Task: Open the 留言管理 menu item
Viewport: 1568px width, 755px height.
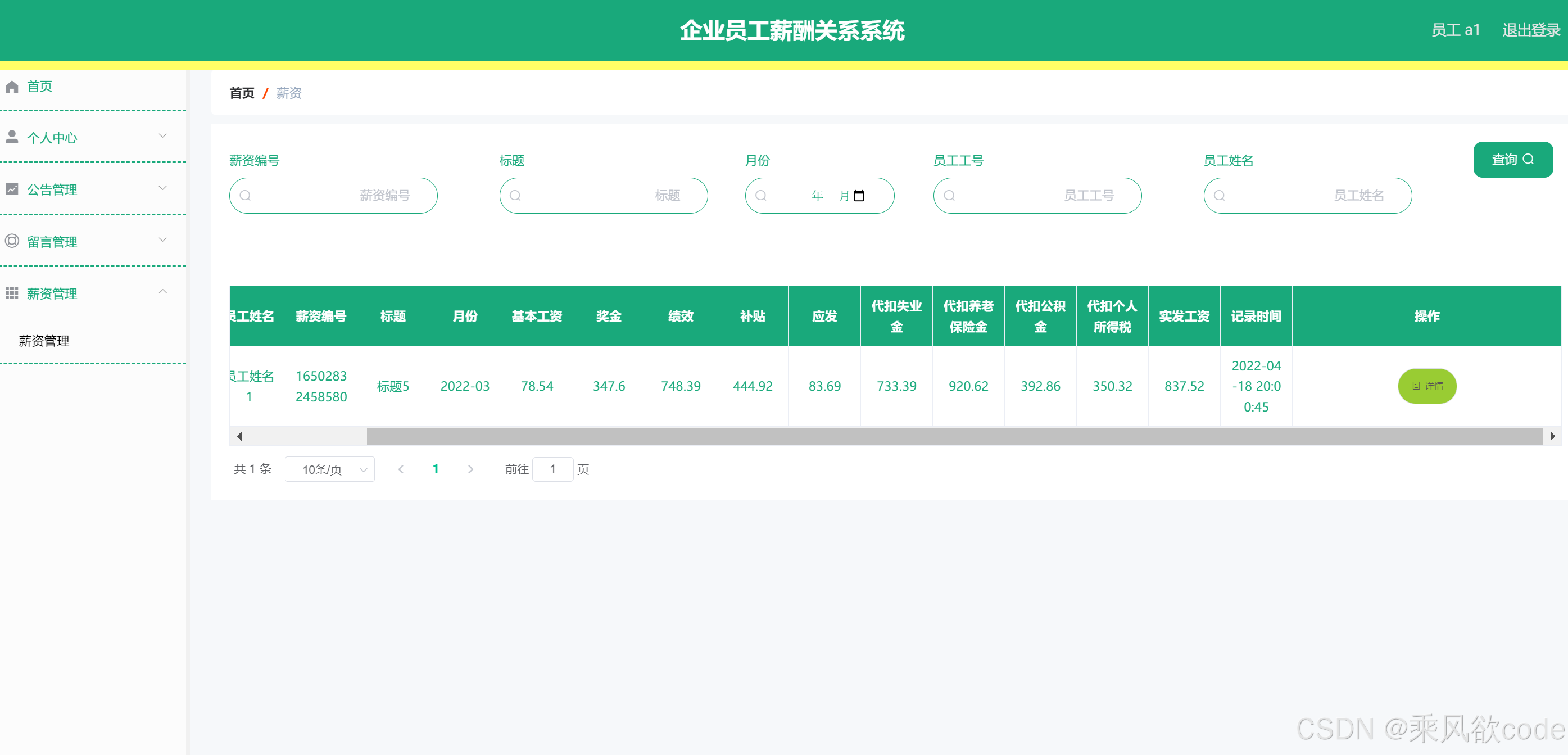Action: click(x=52, y=242)
